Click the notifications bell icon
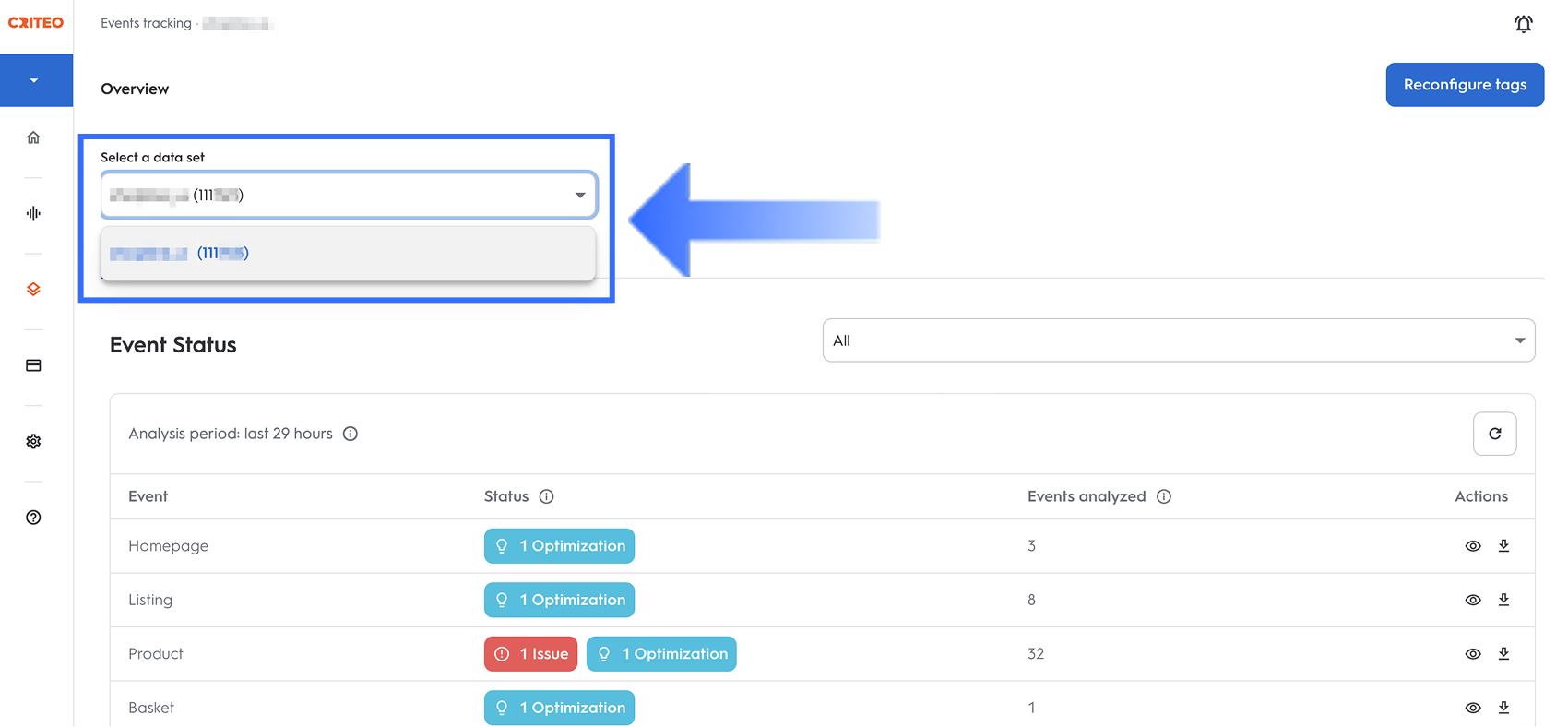The image size is (1568, 727). coord(1523,24)
